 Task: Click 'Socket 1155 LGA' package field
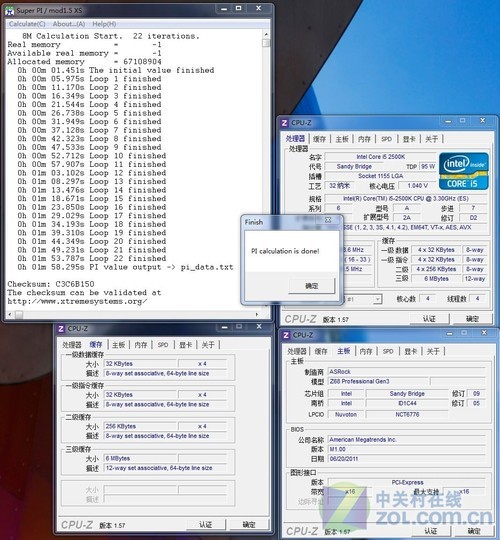(381, 176)
